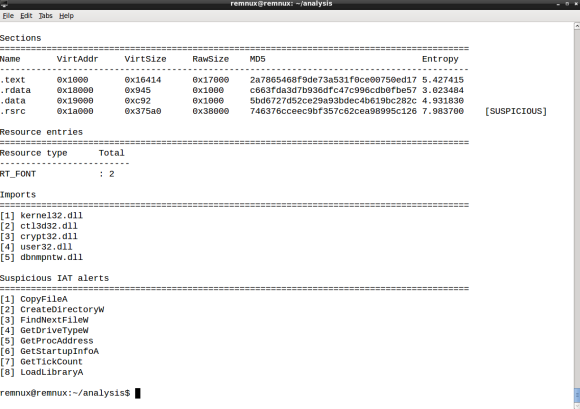The width and height of the screenshot is (580, 409).
Task: Click the entropy value 5.427415
Action: coord(443,80)
